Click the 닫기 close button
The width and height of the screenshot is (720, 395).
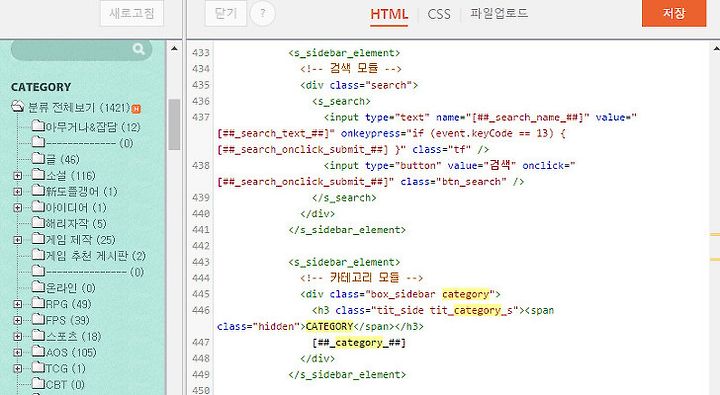click(225, 13)
